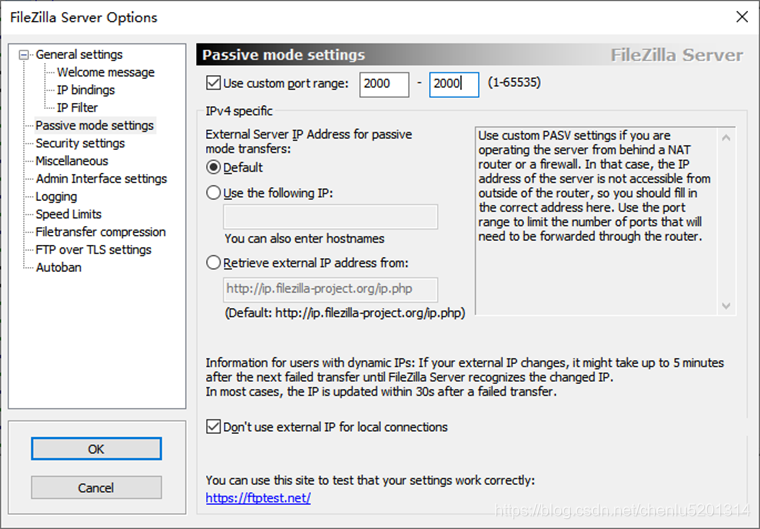The height and width of the screenshot is (529, 760).
Task: Switch to Logging options
Action: (x=56, y=197)
